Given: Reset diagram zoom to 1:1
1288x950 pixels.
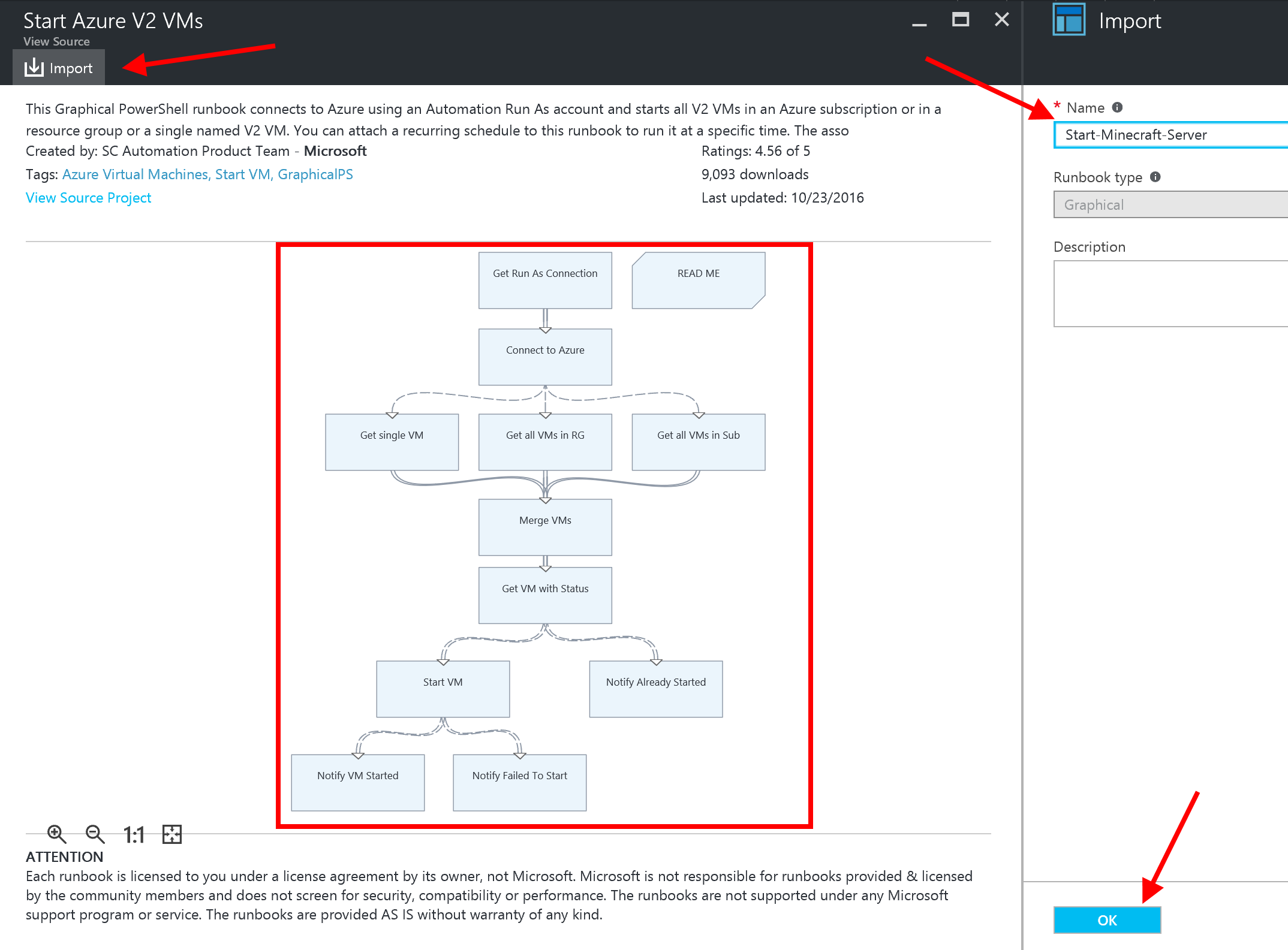Looking at the screenshot, I should tap(134, 834).
